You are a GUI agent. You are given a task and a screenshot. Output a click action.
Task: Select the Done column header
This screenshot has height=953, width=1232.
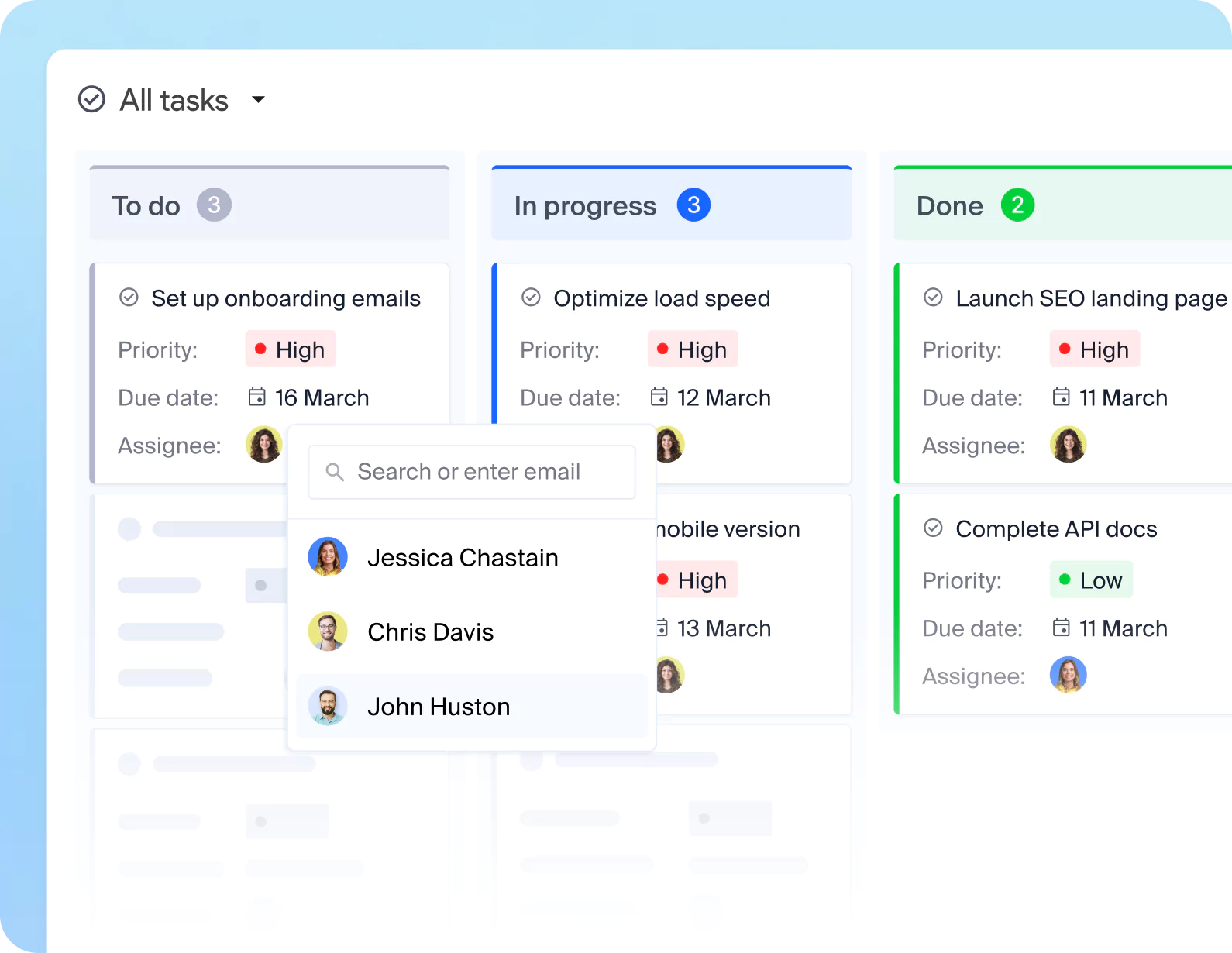pyautogui.click(x=1062, y=204)
